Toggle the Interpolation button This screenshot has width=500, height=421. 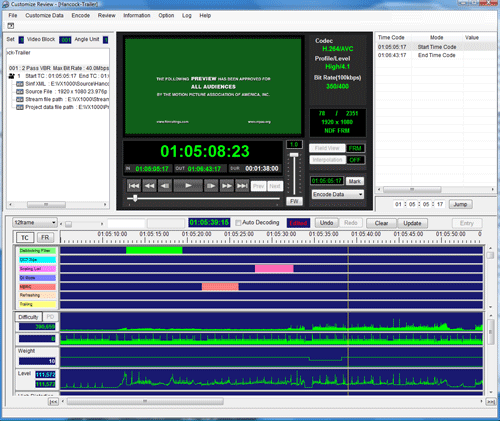327,160
